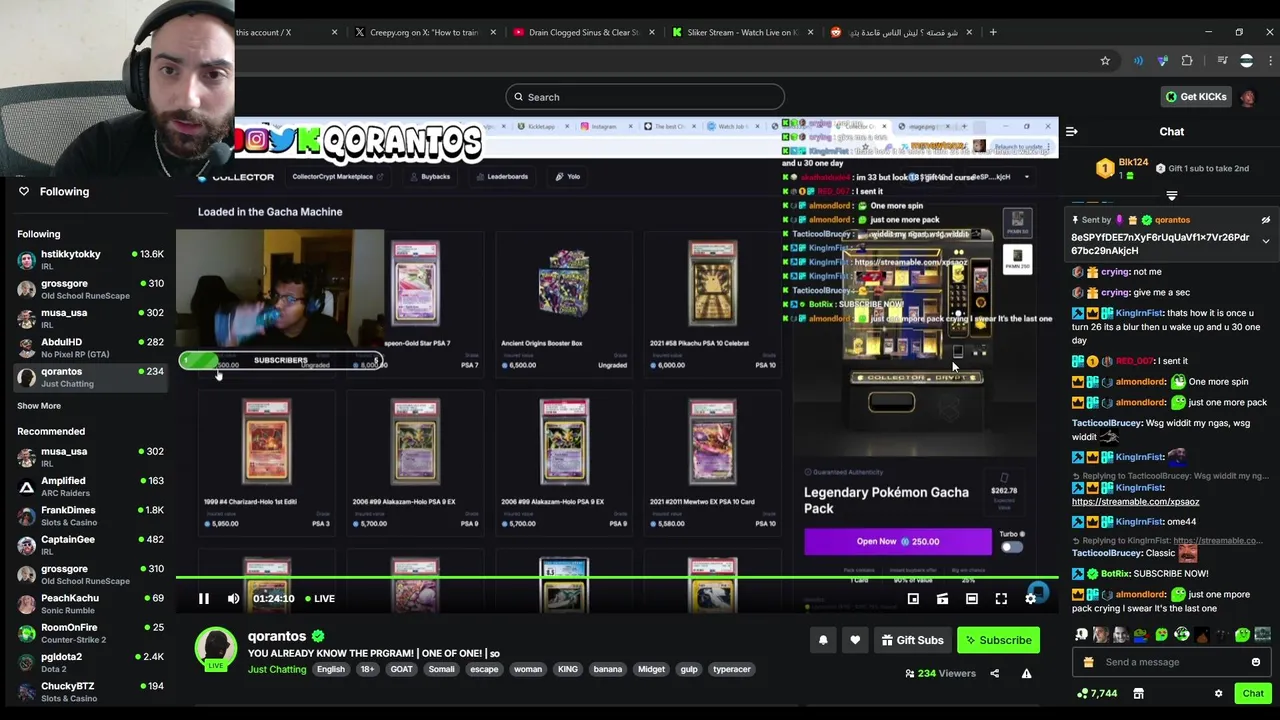Open the browser three-dot menu
Screen dimensions: 1280x720
1271,61
